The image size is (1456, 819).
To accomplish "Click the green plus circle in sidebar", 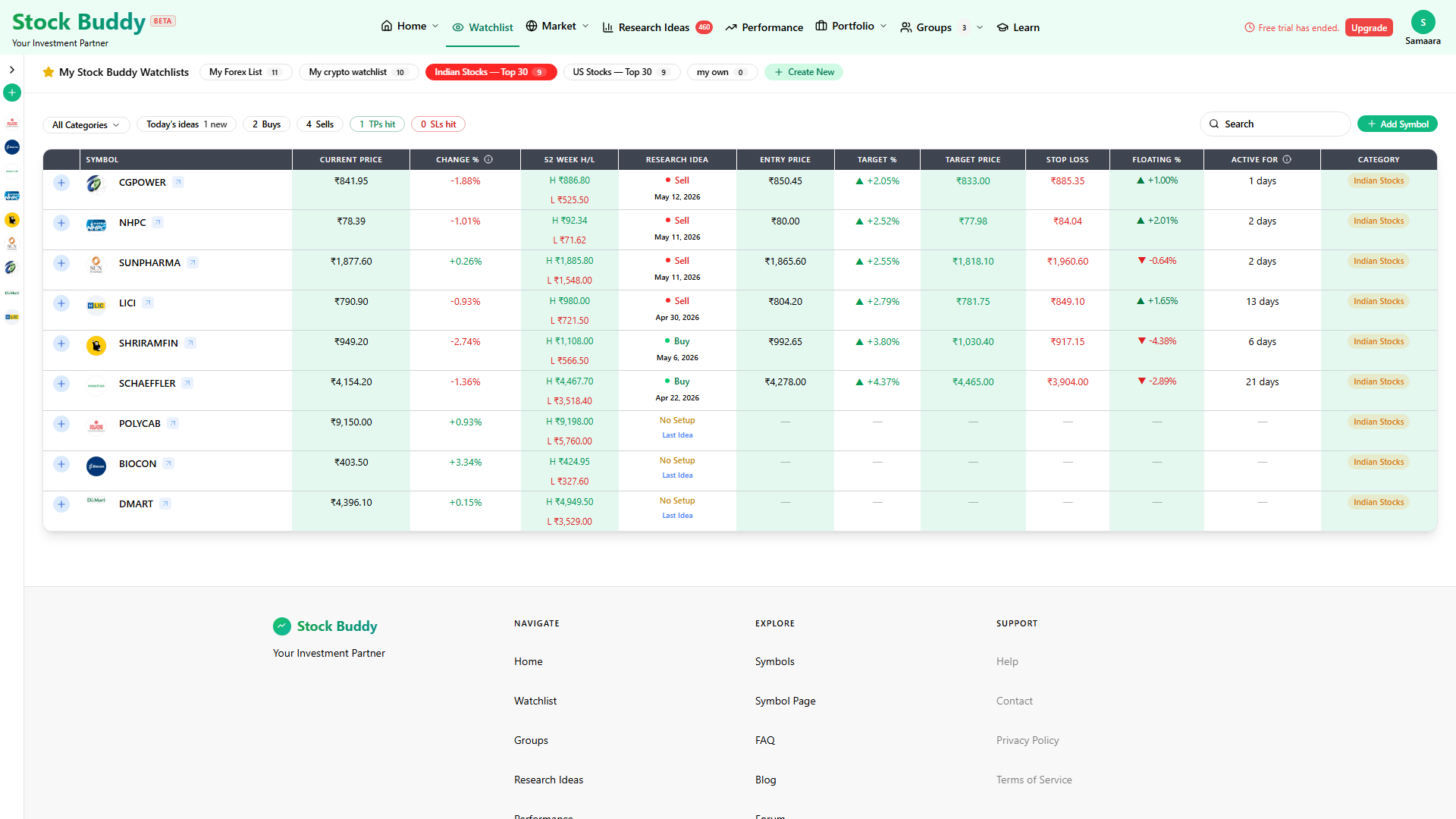I will (12, 93).
